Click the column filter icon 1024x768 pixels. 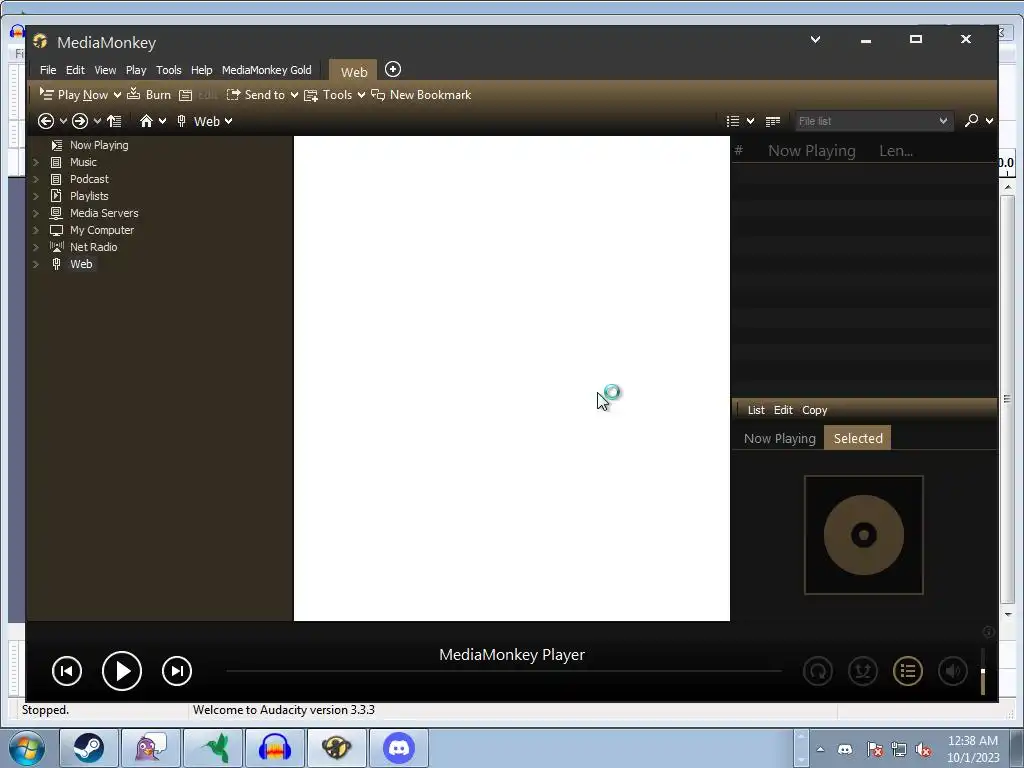tap(773, 121)
